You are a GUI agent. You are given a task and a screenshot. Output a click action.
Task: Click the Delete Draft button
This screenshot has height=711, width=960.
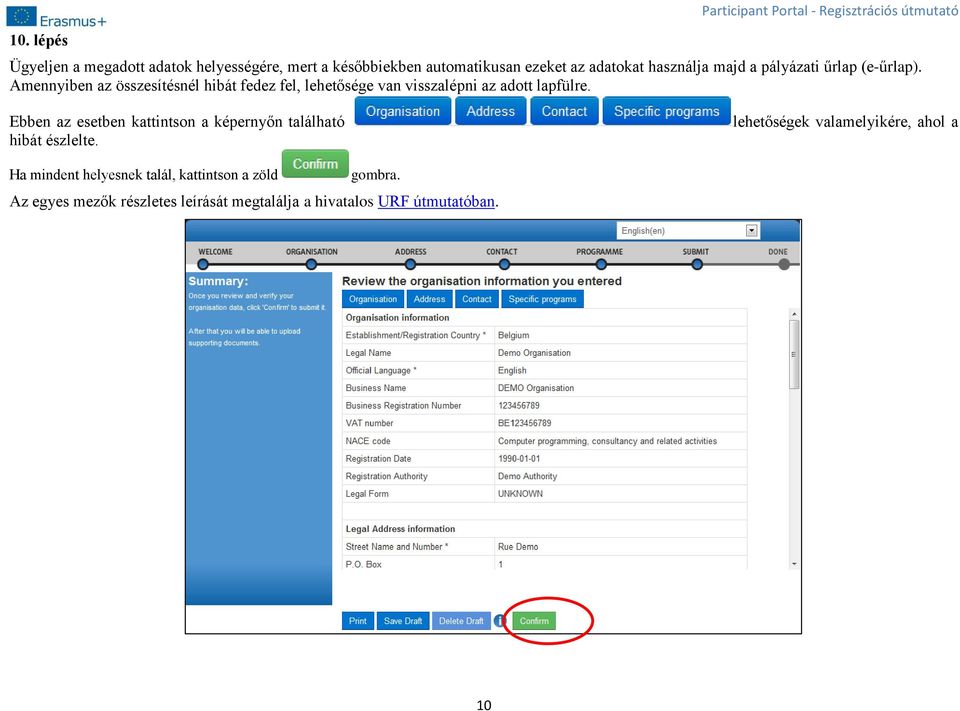[461, 620]
